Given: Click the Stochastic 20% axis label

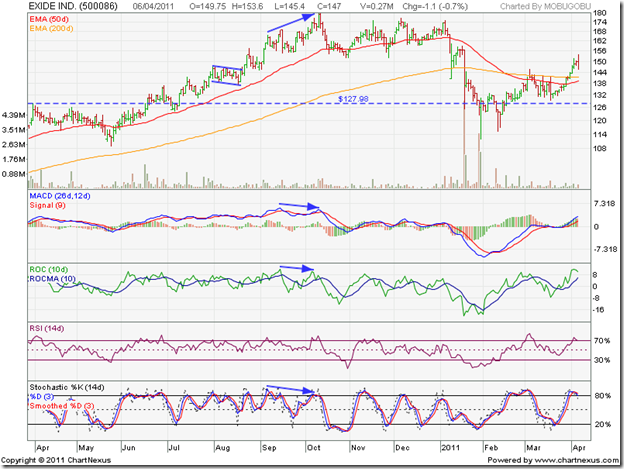Looking at the screenshot, I should (x=603, y=424).
